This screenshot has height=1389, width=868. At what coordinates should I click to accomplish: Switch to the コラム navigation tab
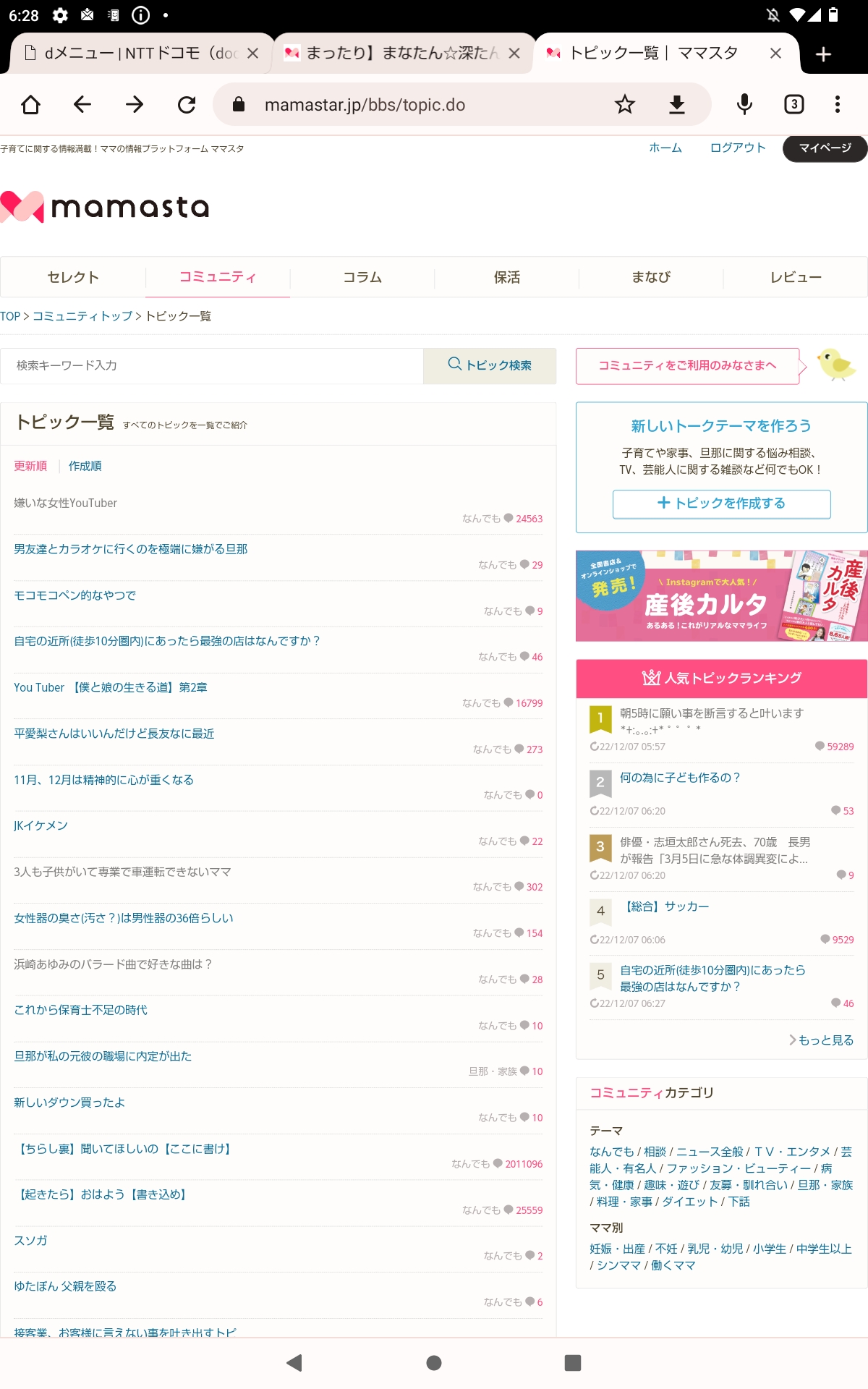[362, 278]
